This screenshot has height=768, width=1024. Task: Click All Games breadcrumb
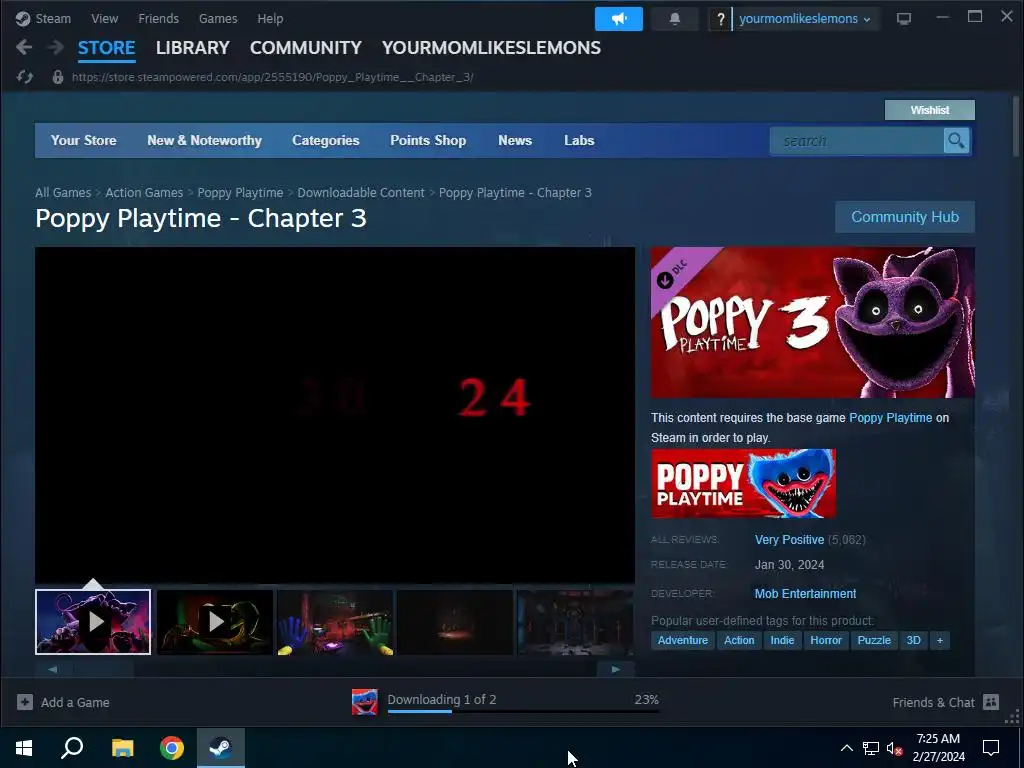pos(63,193)
